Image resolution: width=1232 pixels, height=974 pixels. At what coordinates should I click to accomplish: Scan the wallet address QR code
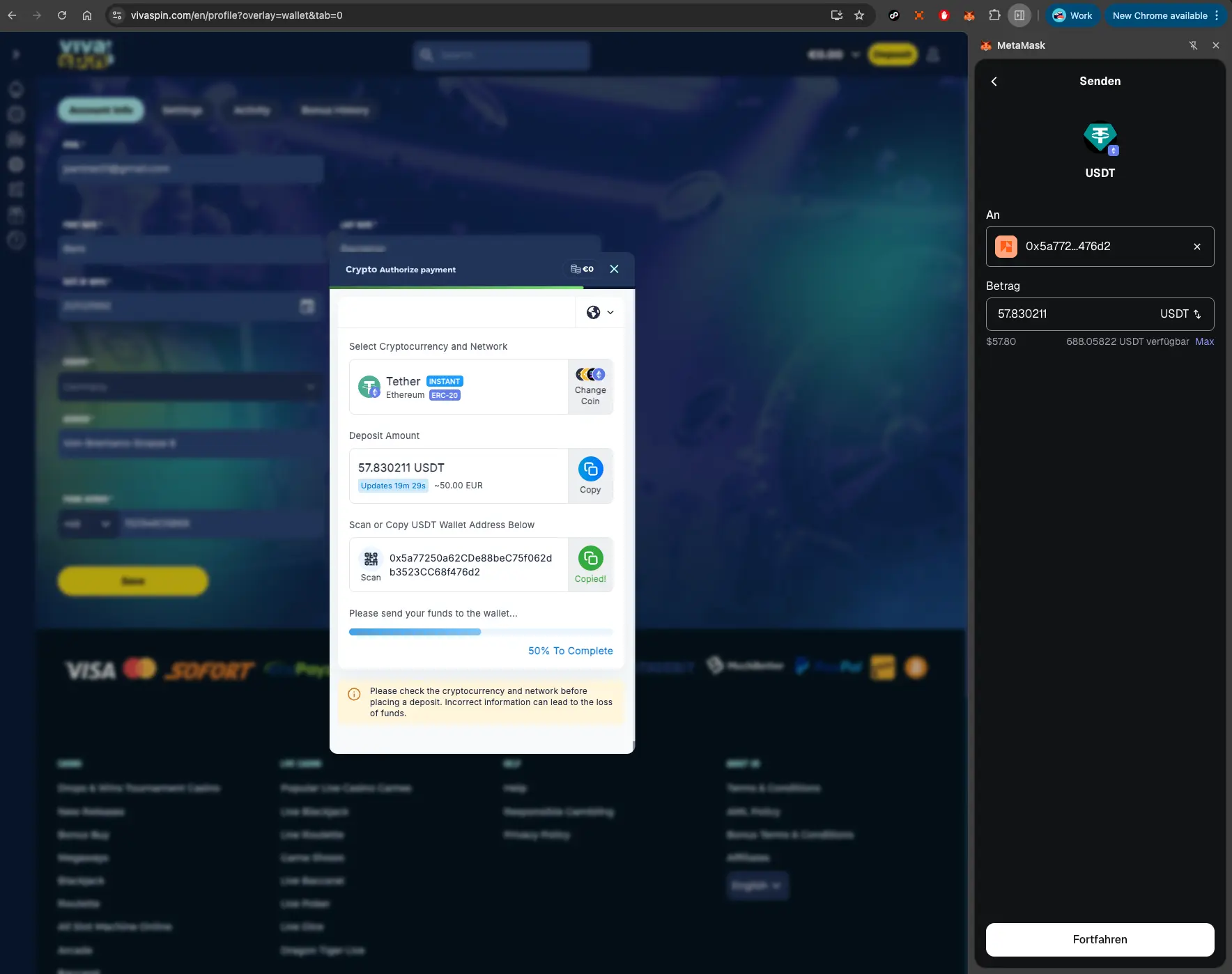371,565
